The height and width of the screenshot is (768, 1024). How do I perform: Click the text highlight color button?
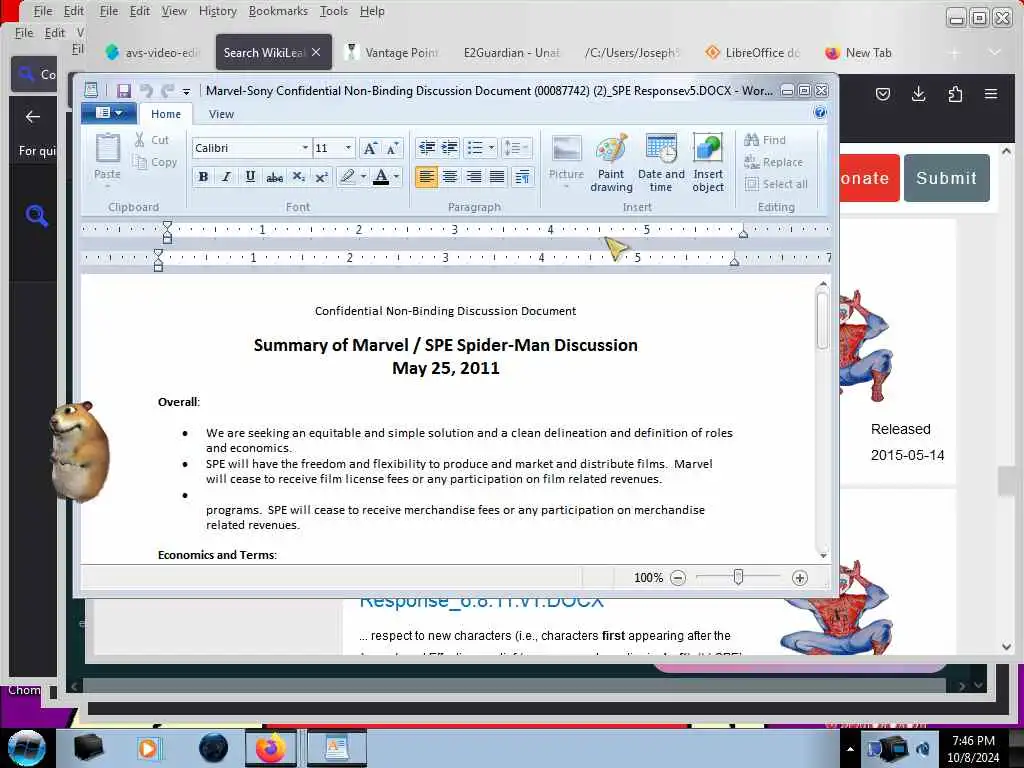click(347, 176)
